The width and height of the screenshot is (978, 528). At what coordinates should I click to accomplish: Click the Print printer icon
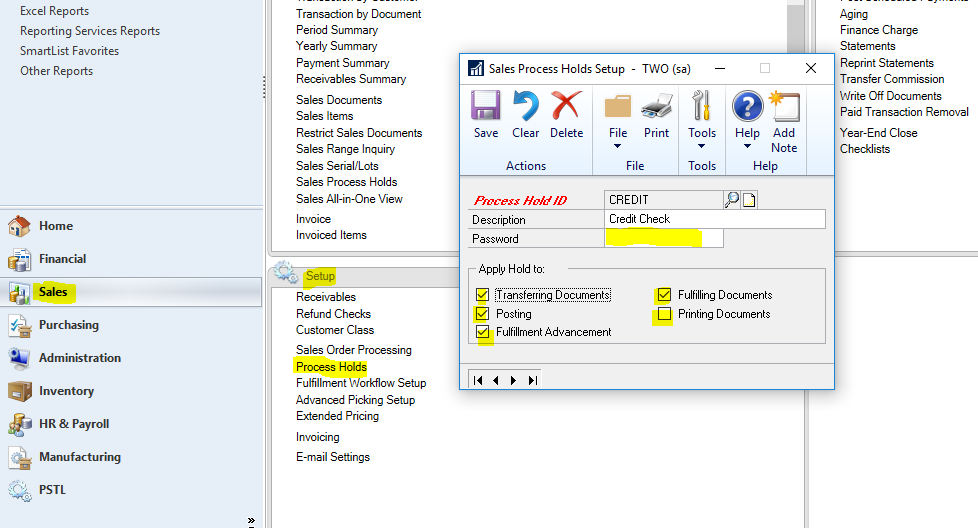(x=657, y=107)
